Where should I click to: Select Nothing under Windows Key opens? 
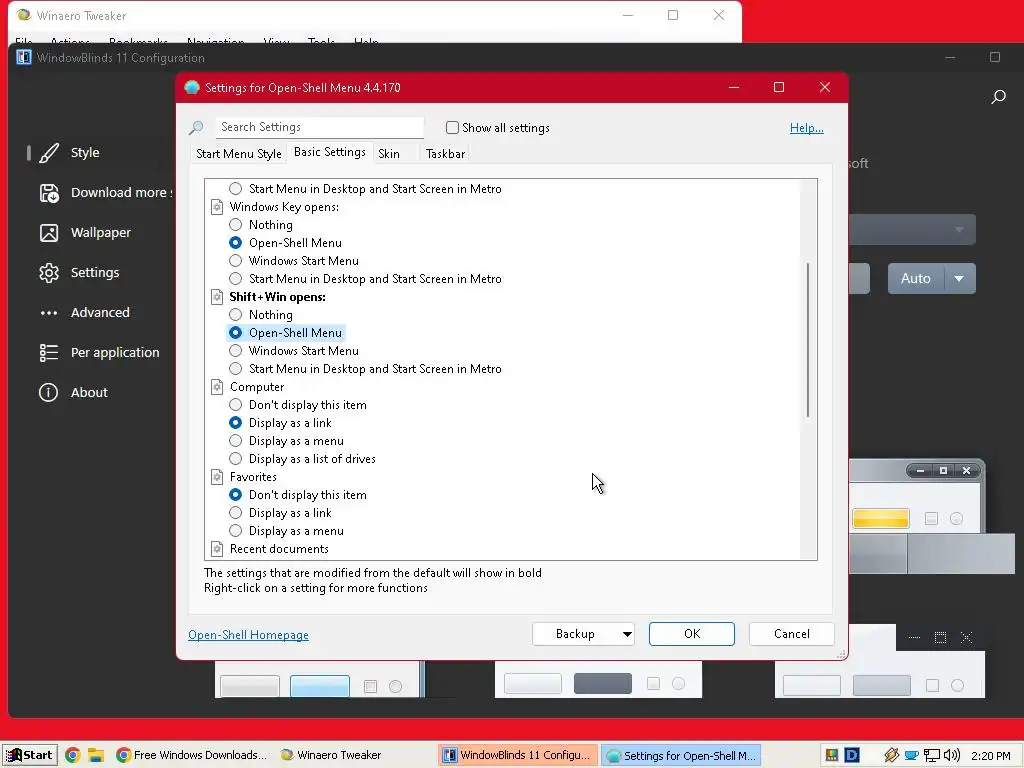click(236, 225)
